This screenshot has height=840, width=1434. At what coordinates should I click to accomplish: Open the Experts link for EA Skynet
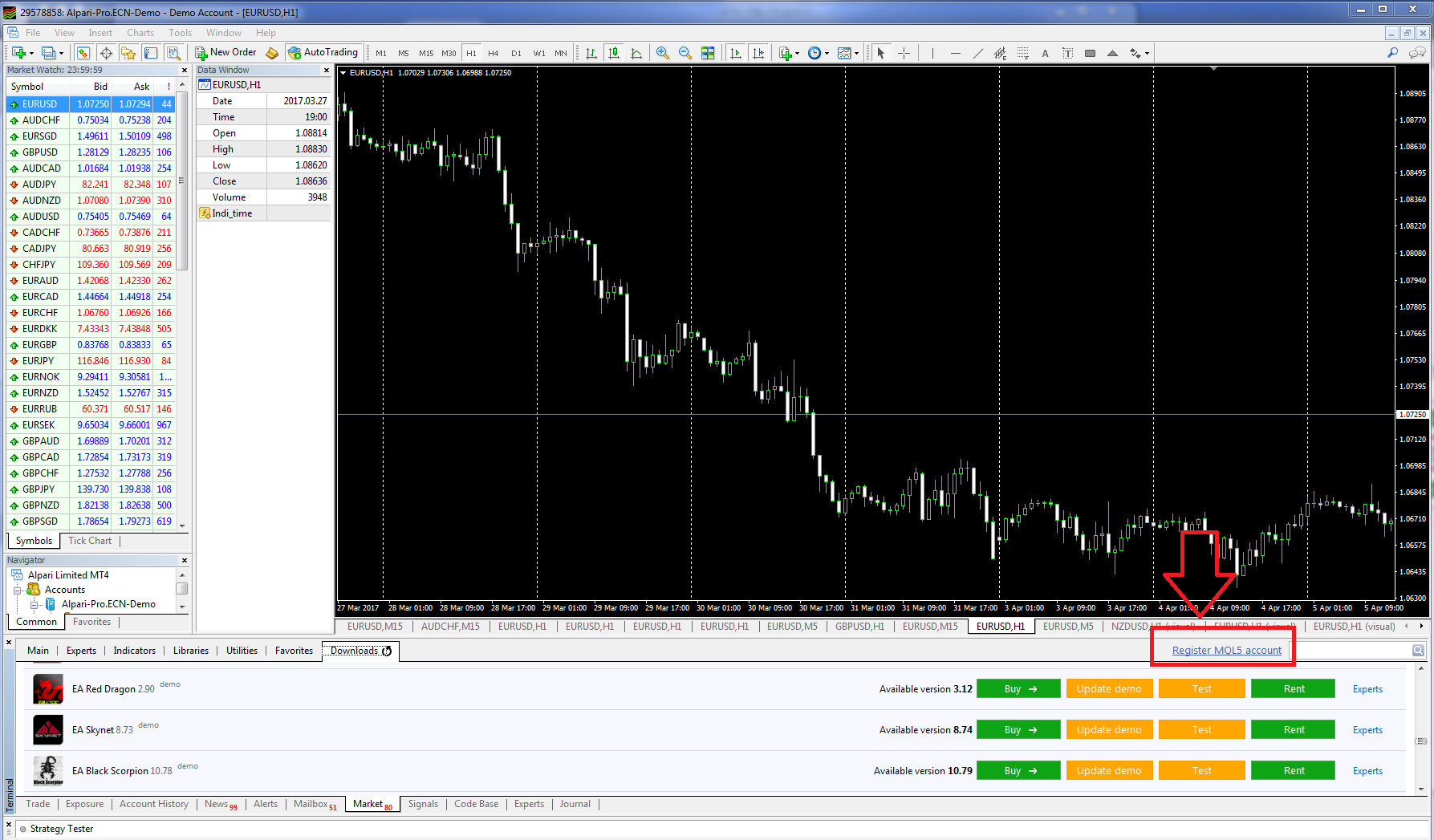[1367, 730]
